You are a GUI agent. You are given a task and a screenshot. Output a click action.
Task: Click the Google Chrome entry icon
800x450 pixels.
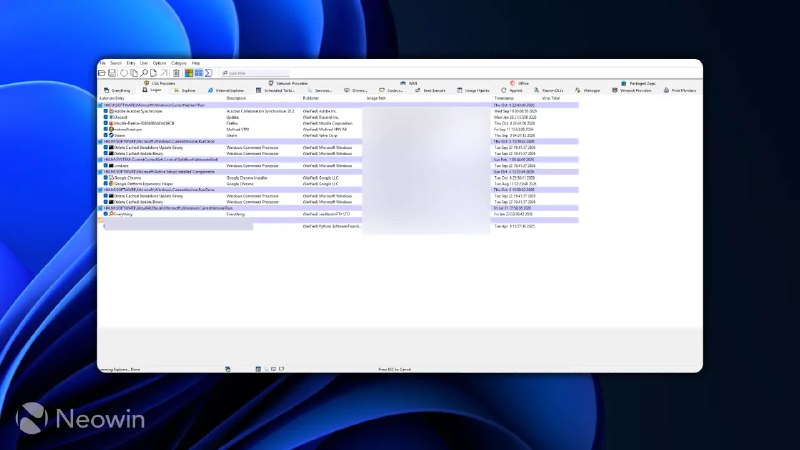[x=111, y=178]
